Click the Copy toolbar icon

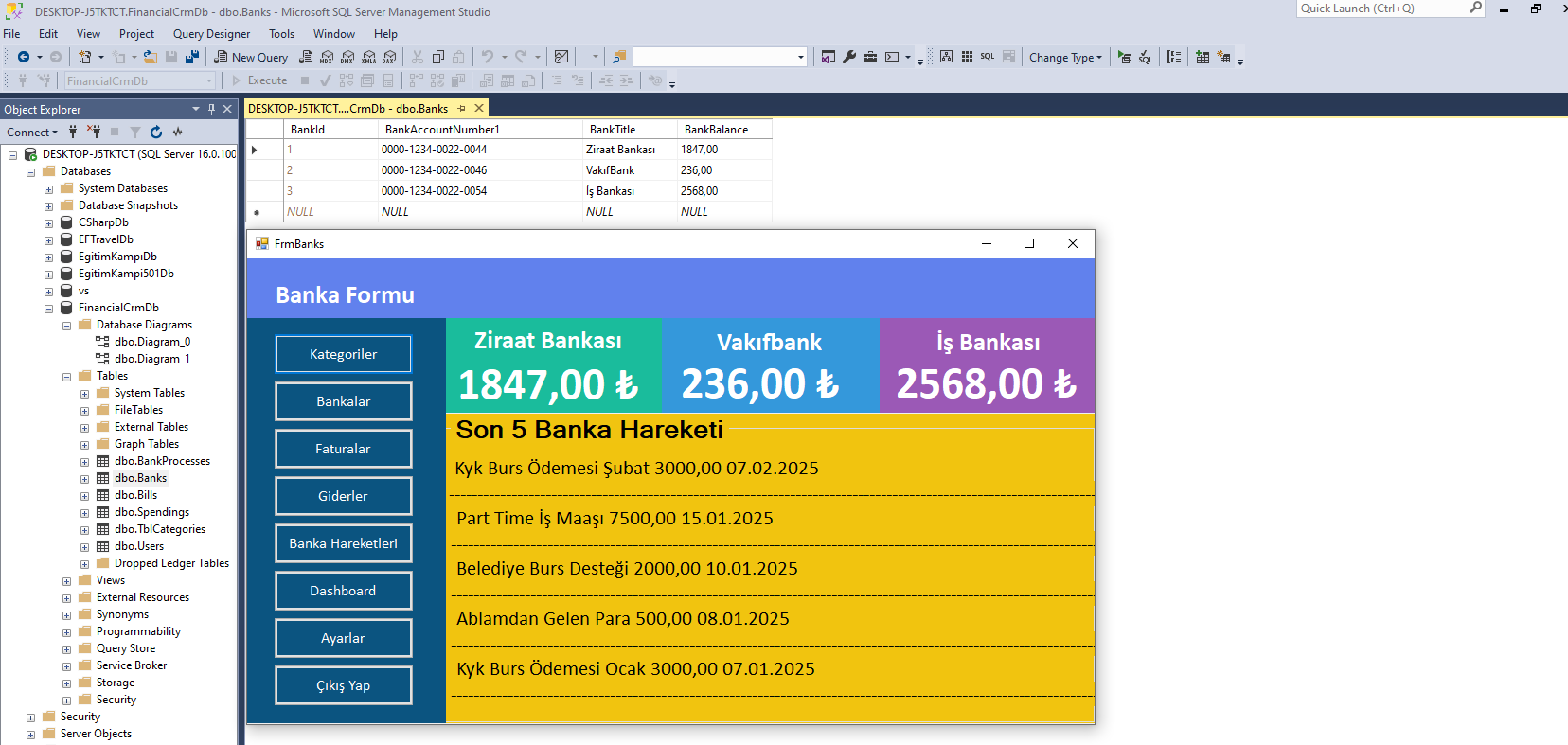pos(438,57)
